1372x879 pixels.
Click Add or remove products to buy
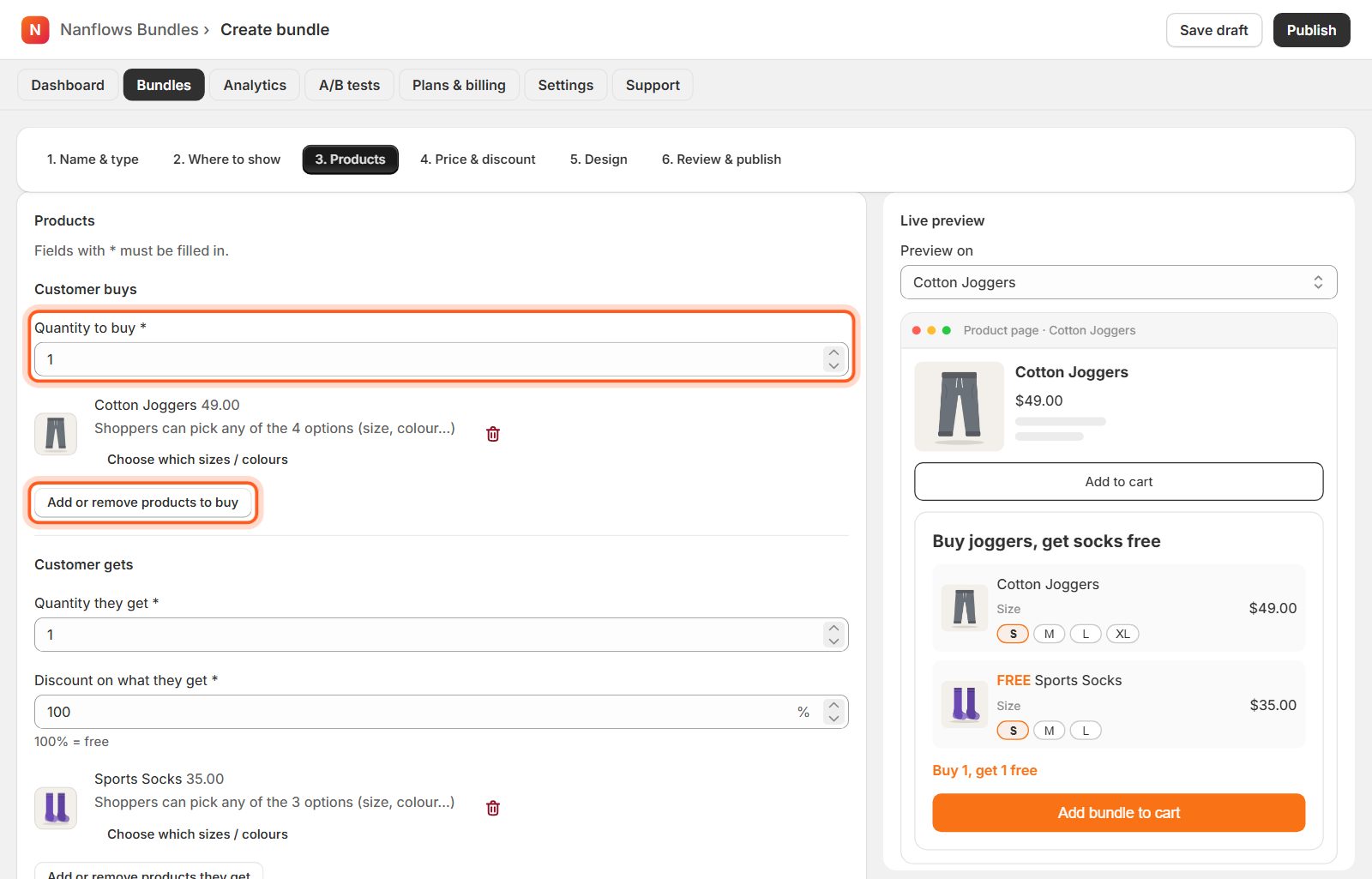[143, 503]
